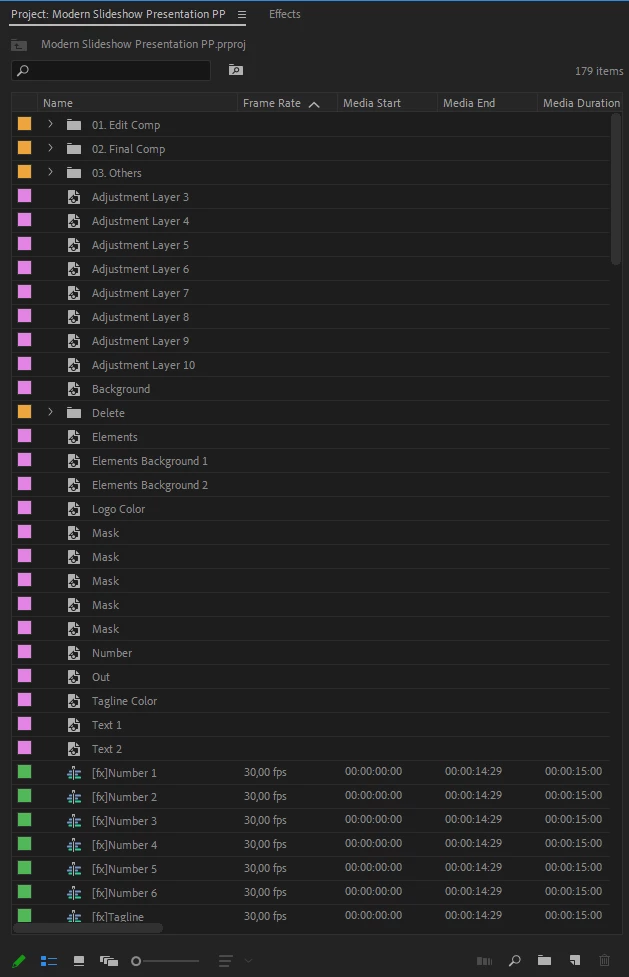Expand the 01. Edit Comp bin
This screenshot has width=629, height=977.
tap(50, 124)
